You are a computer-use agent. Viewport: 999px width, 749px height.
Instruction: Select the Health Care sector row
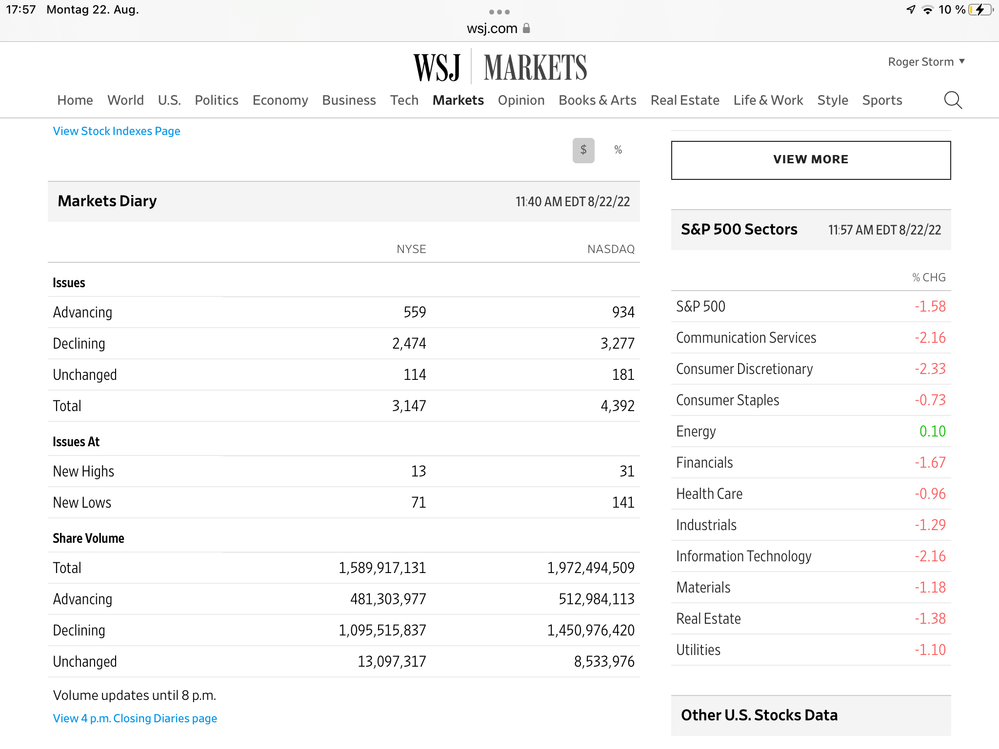[x=810, y=494]
